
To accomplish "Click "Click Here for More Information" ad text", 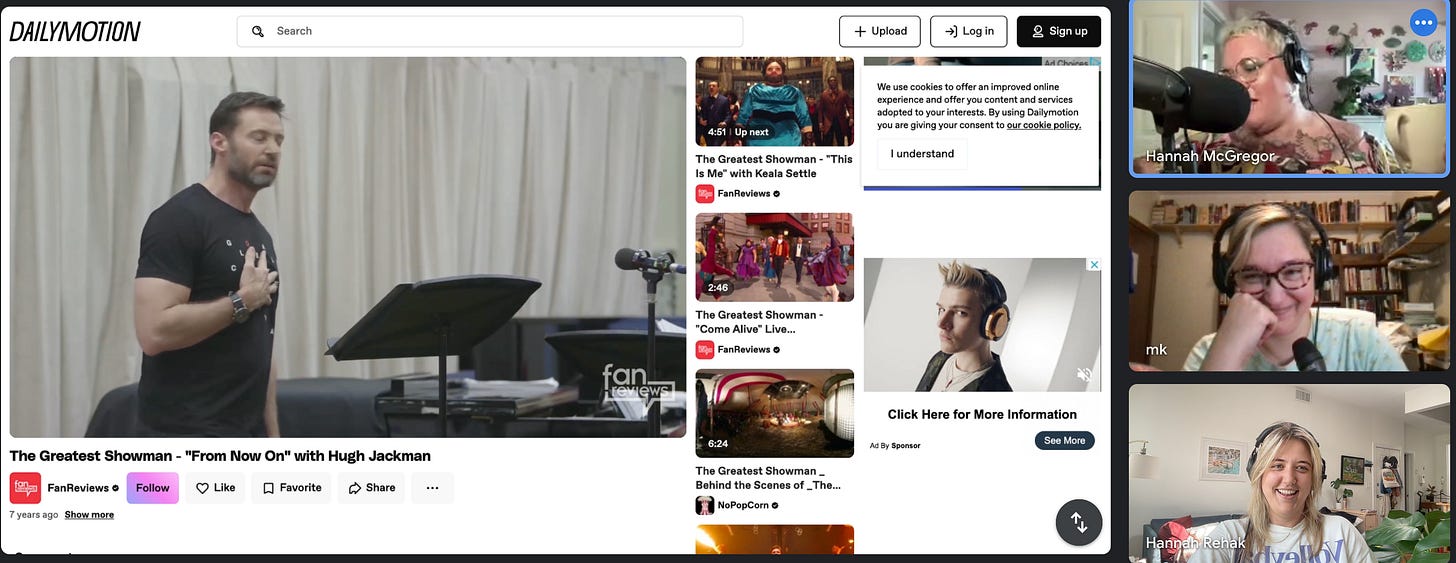I will [x=982, y=415].
